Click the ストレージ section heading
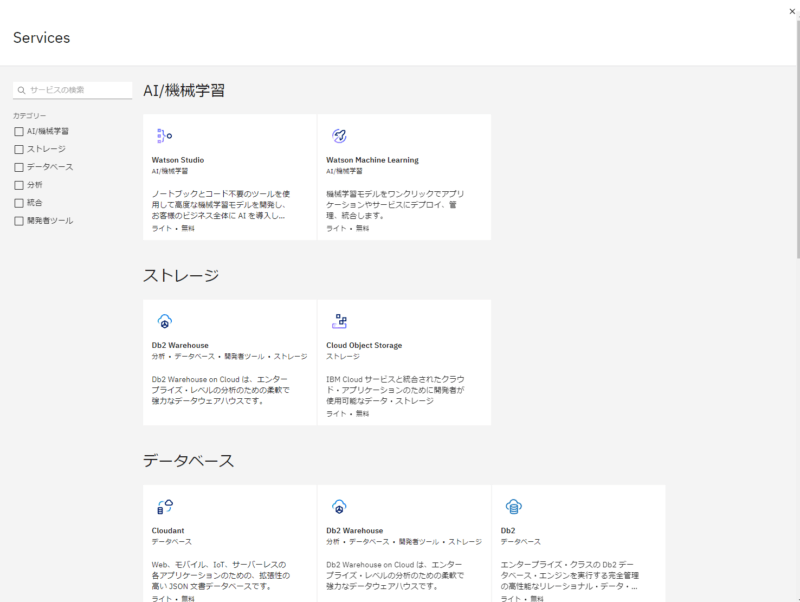The image size is (800, 602). [x=181, y=275]
